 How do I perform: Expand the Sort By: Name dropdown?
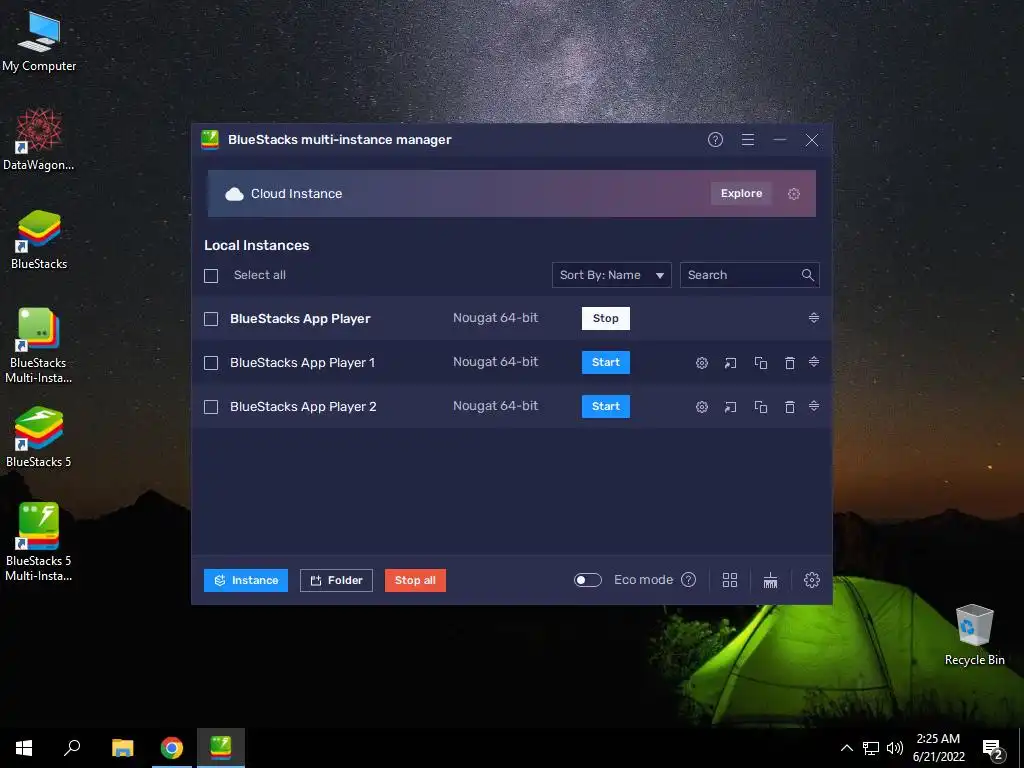(x=611, y=275)
